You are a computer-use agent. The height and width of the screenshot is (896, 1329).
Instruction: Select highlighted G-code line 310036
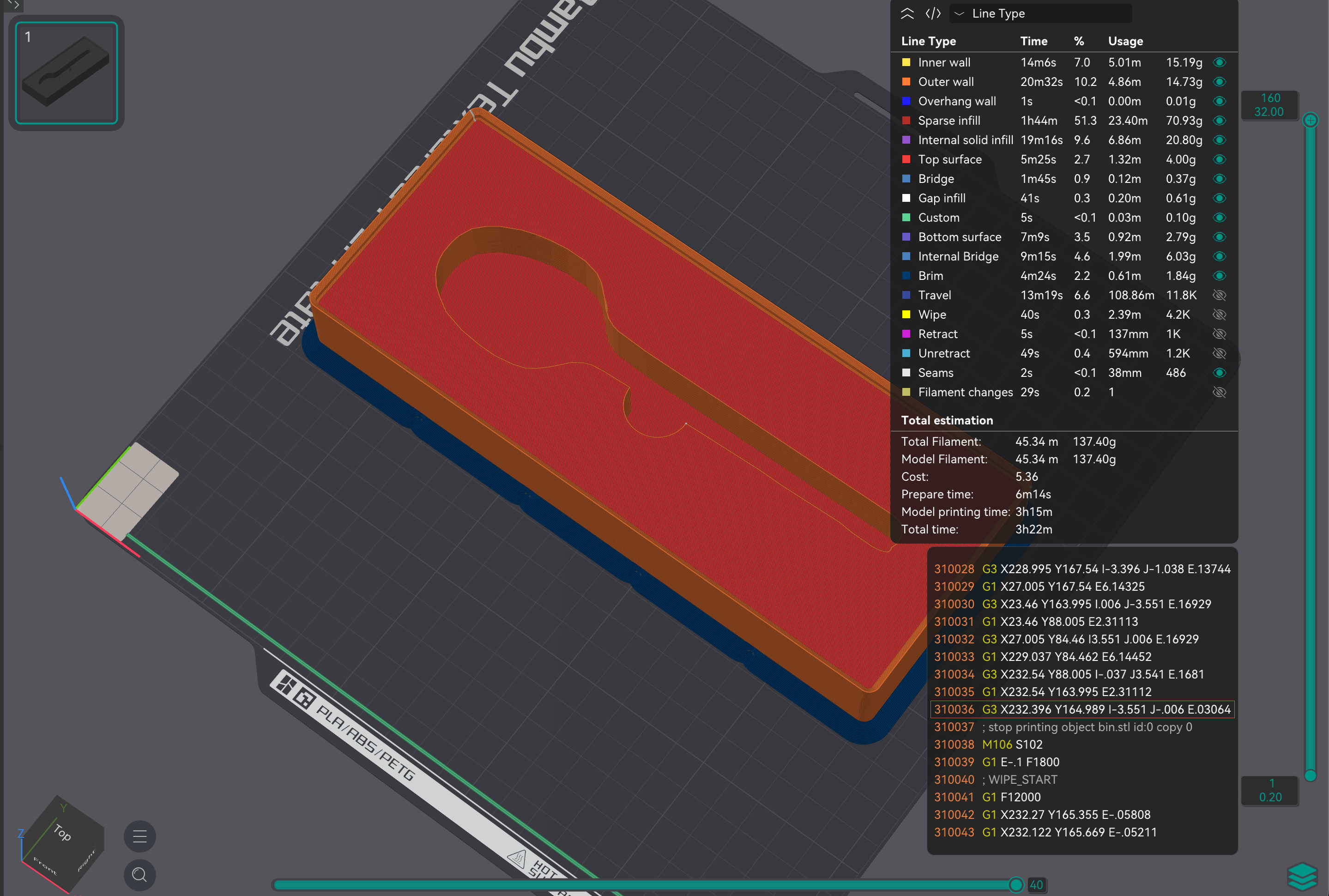(x=1082, y=710)
